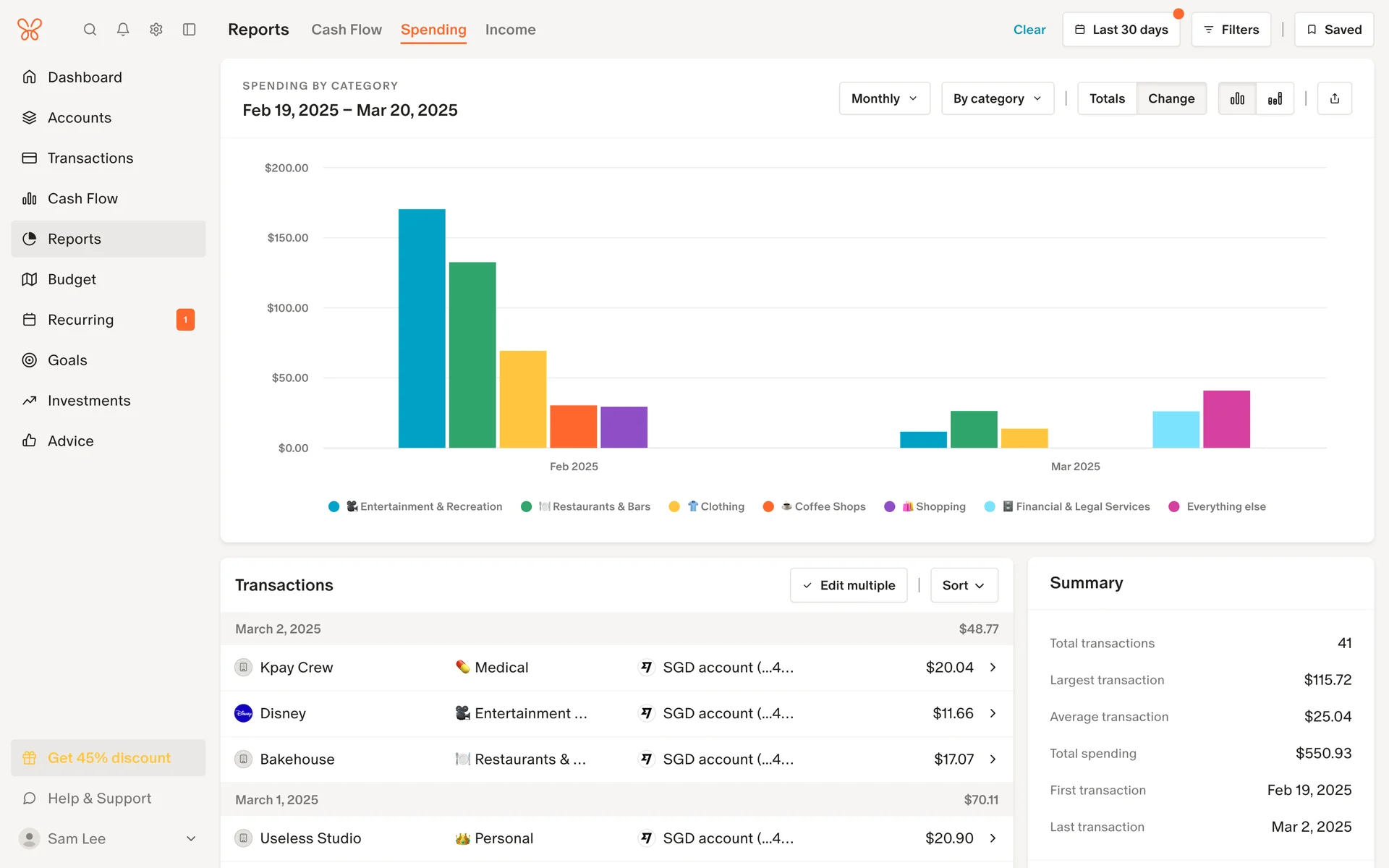Open the Monthly interval dropdown
The image size is (1389, 868).
pos(884,98)
